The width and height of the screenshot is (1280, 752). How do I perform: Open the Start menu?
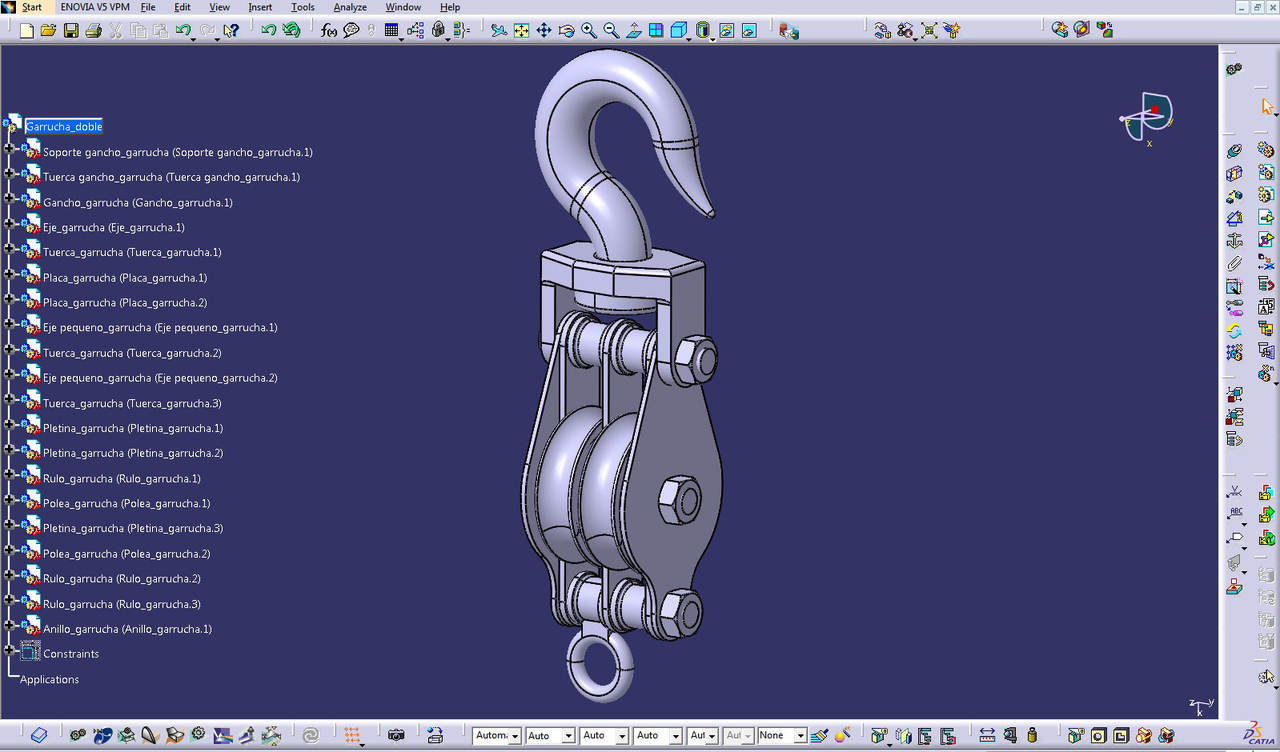tap(31, 7)
